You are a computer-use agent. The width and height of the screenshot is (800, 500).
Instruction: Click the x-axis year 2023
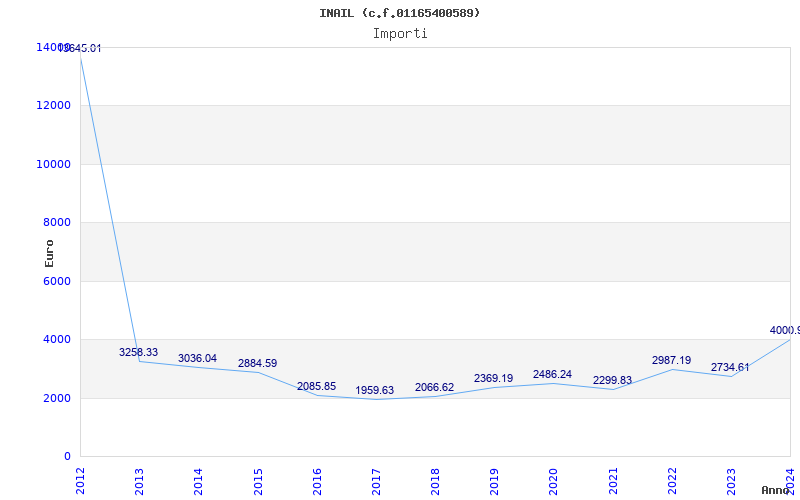coord(731,481)
